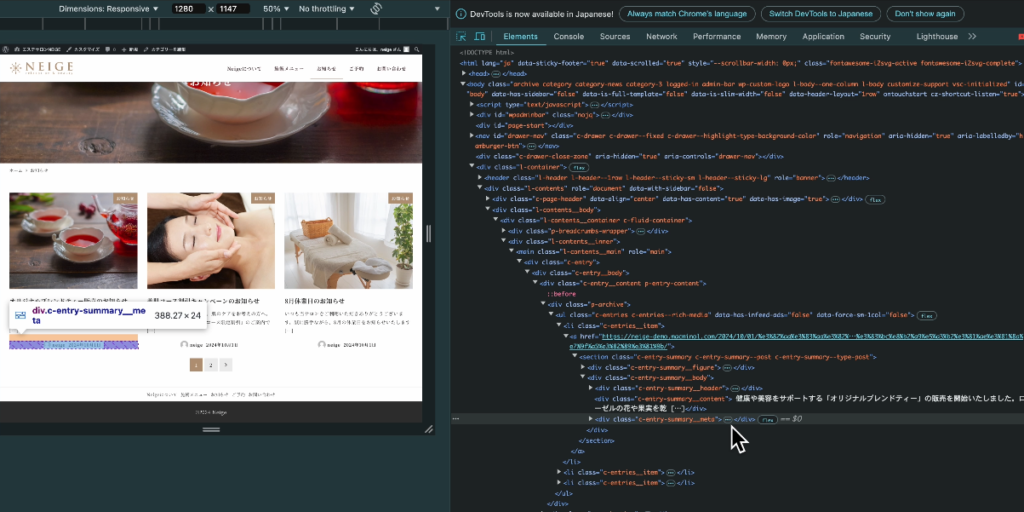
Task: Click Always match Chrome's language button
Action: tap(686, 14)
